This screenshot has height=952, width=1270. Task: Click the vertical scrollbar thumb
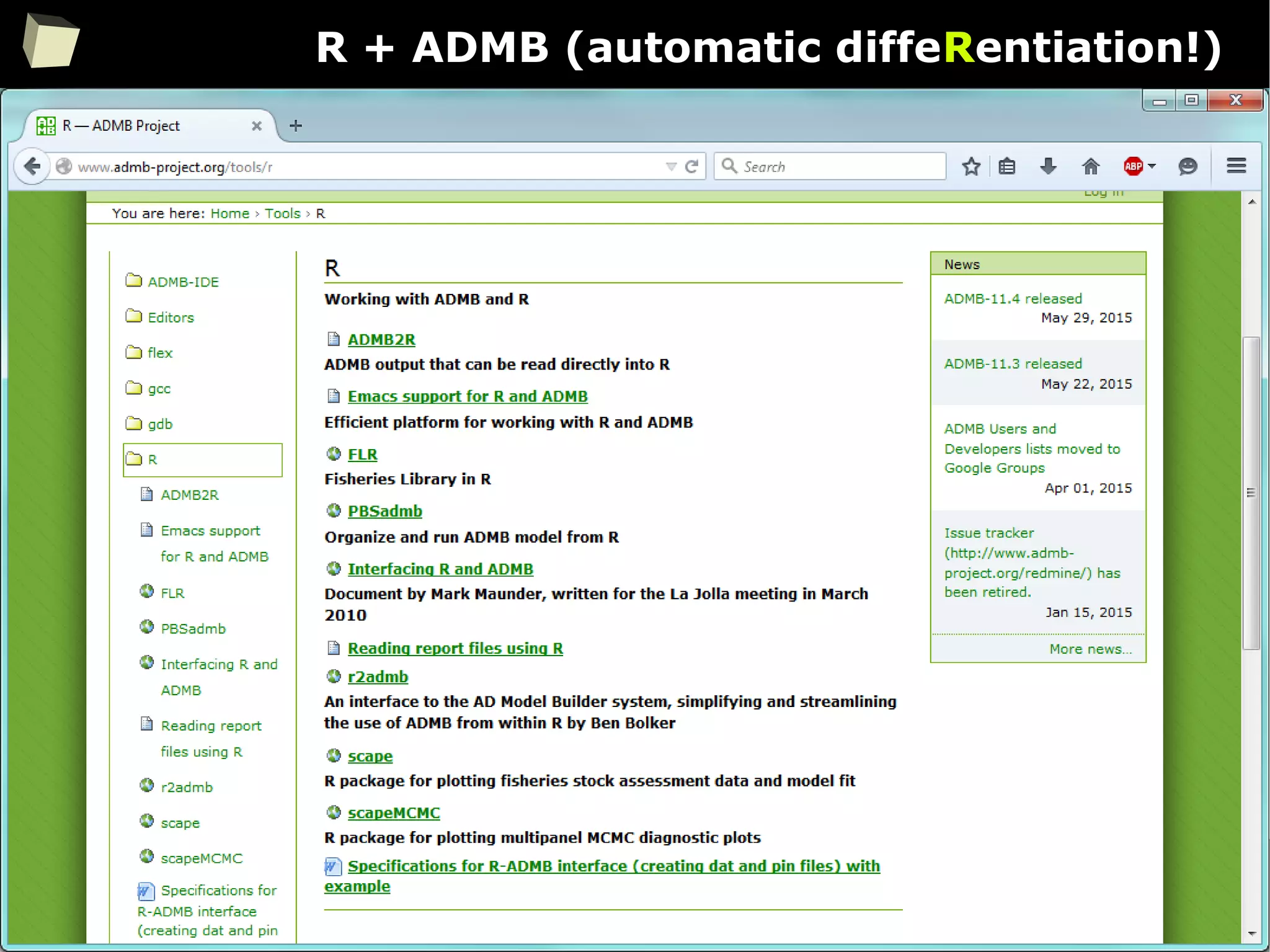point(1251,493)
